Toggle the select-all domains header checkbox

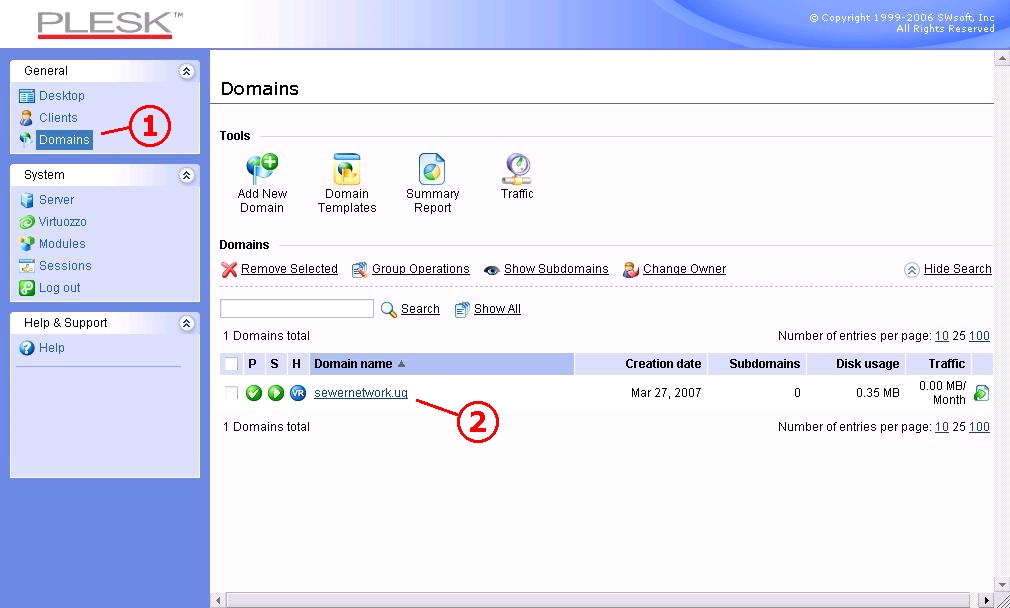click(231, 364)
